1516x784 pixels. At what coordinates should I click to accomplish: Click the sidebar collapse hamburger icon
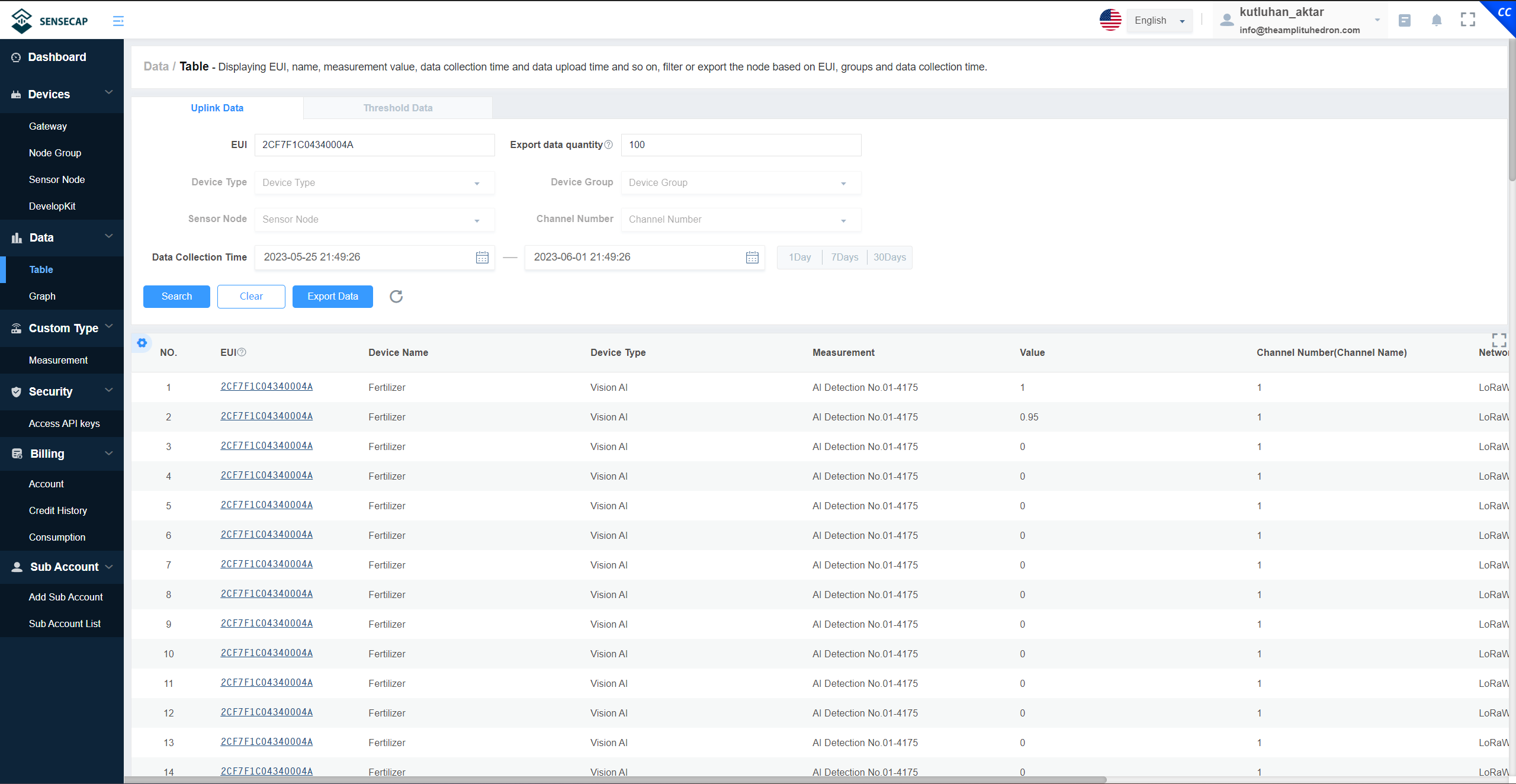click(x=118, y=21)
